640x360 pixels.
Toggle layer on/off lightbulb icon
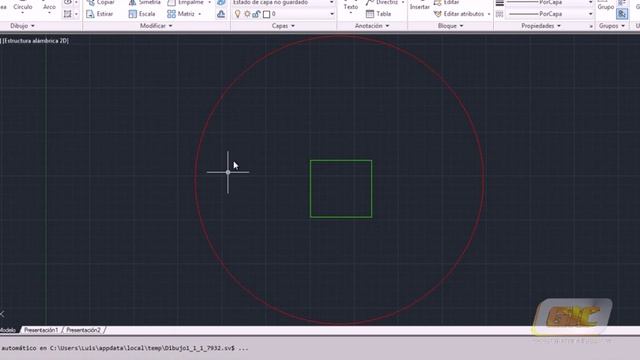[x=238, y=14]
